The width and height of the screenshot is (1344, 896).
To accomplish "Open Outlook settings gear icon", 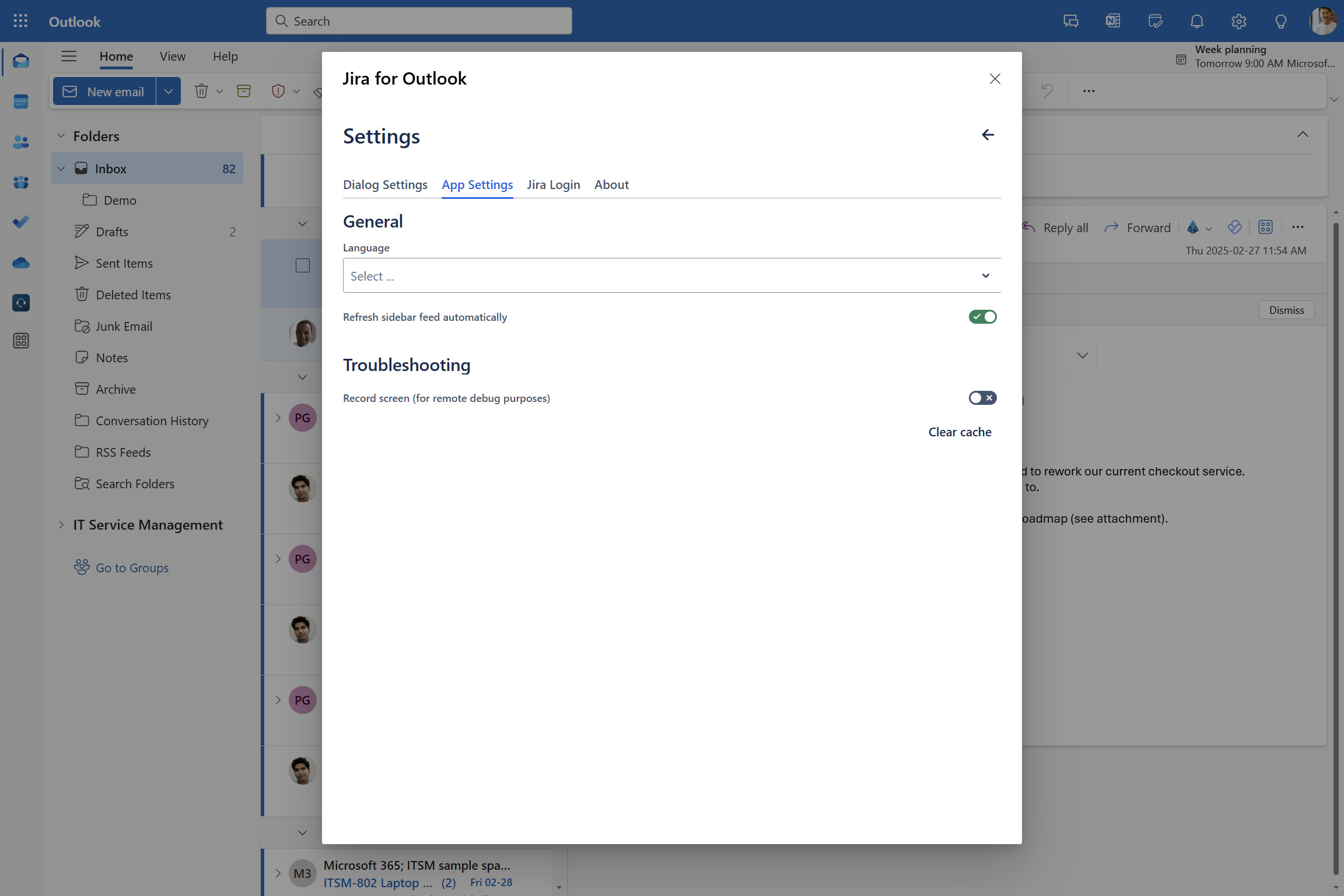I will [x=1238, y=22].
